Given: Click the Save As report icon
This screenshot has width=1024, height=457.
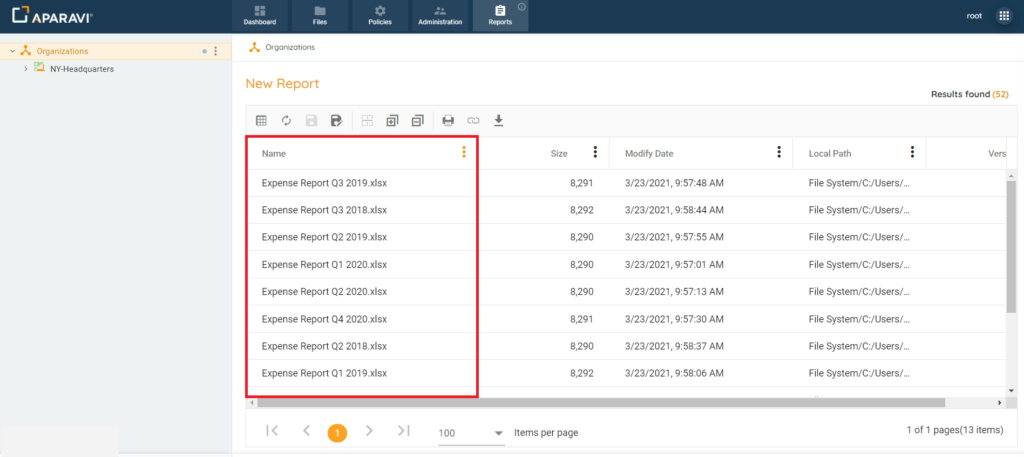Looking at the screenshot, I should [336, 121].
